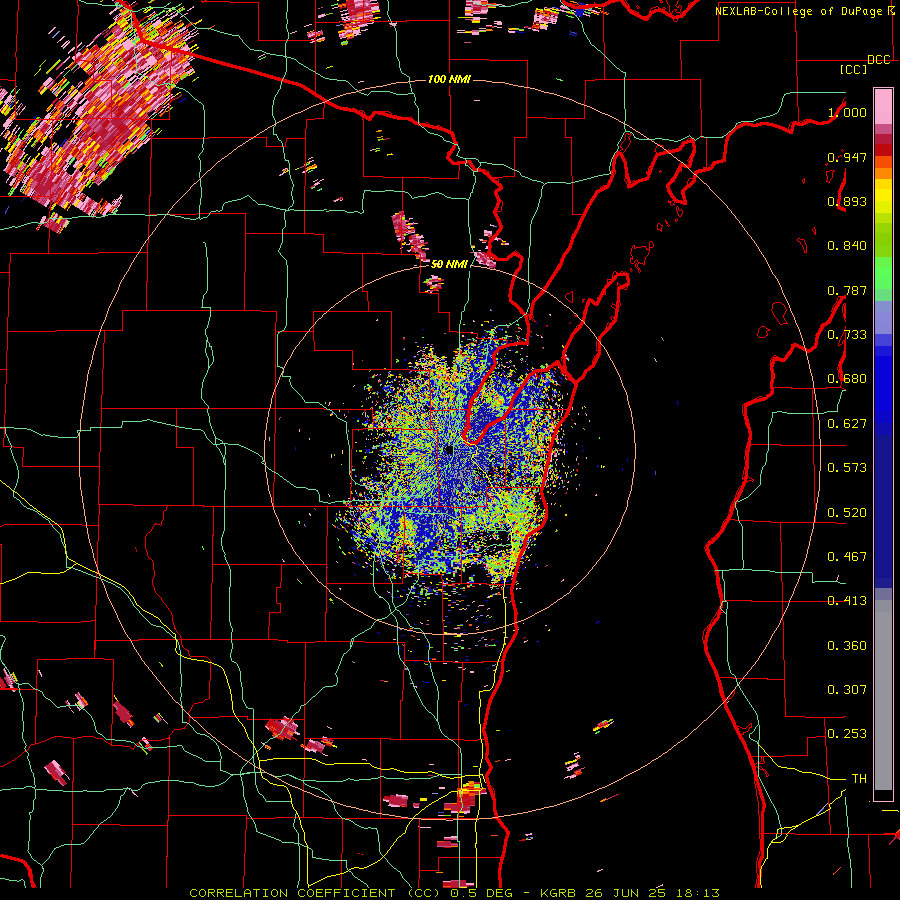
Task: Click the 0.733 legend value
Action: tap(847, 335)
